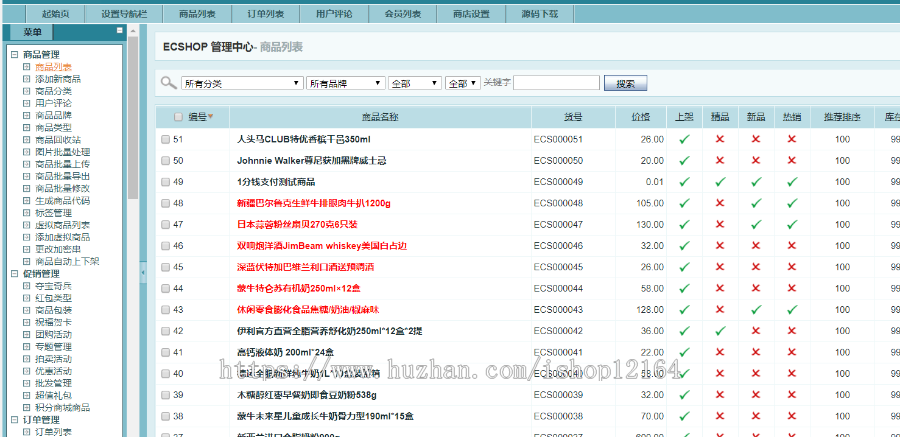
Task: Check the box for item 48
Action: [165, 203]
